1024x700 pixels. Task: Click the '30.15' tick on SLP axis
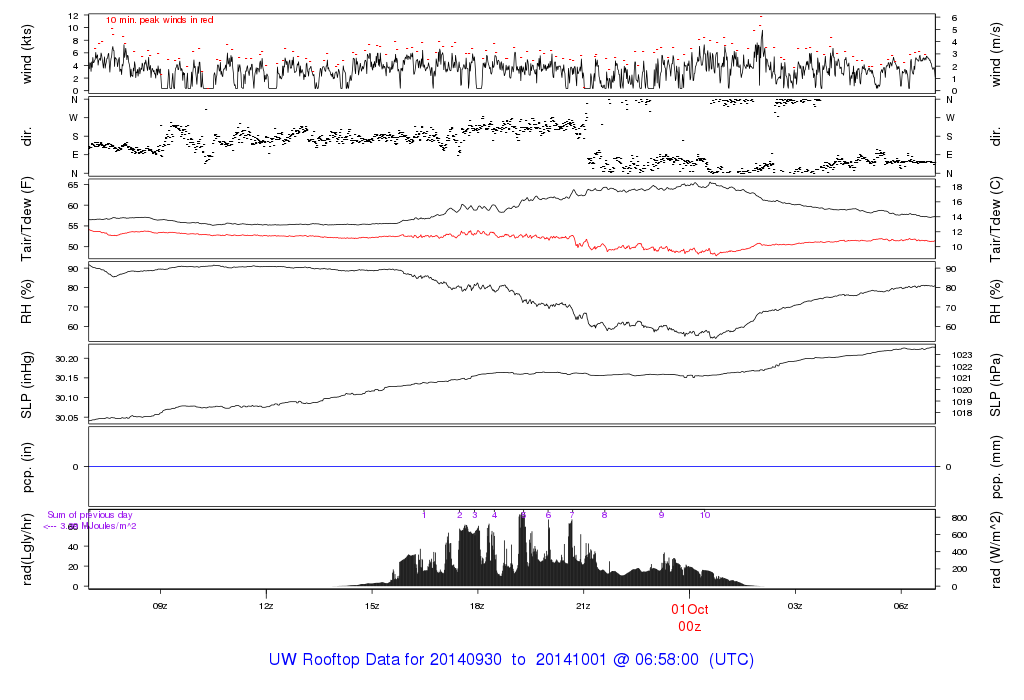coord(67,378)
